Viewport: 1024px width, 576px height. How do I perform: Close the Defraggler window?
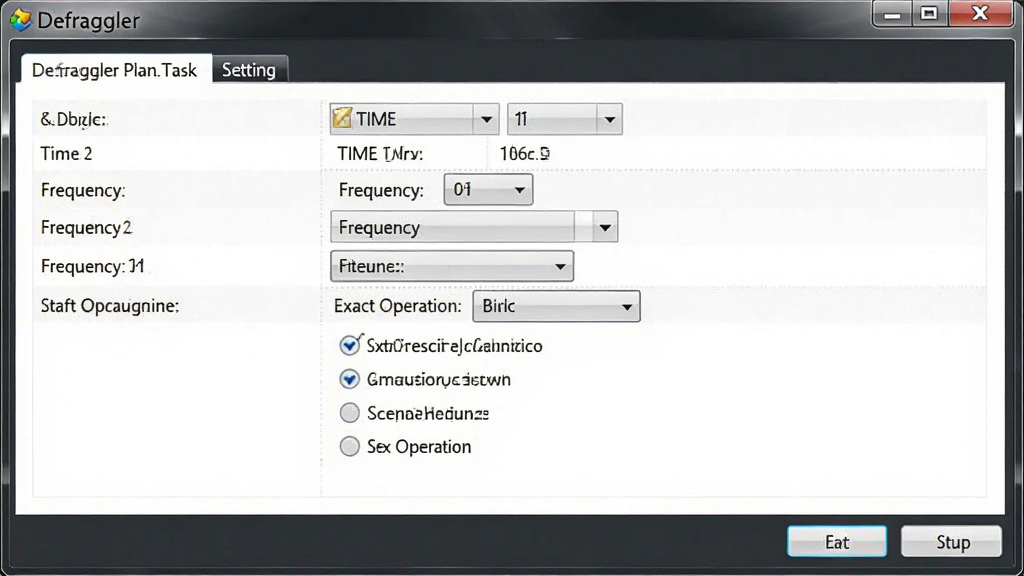pyautogui.click(x=980, y=14)
